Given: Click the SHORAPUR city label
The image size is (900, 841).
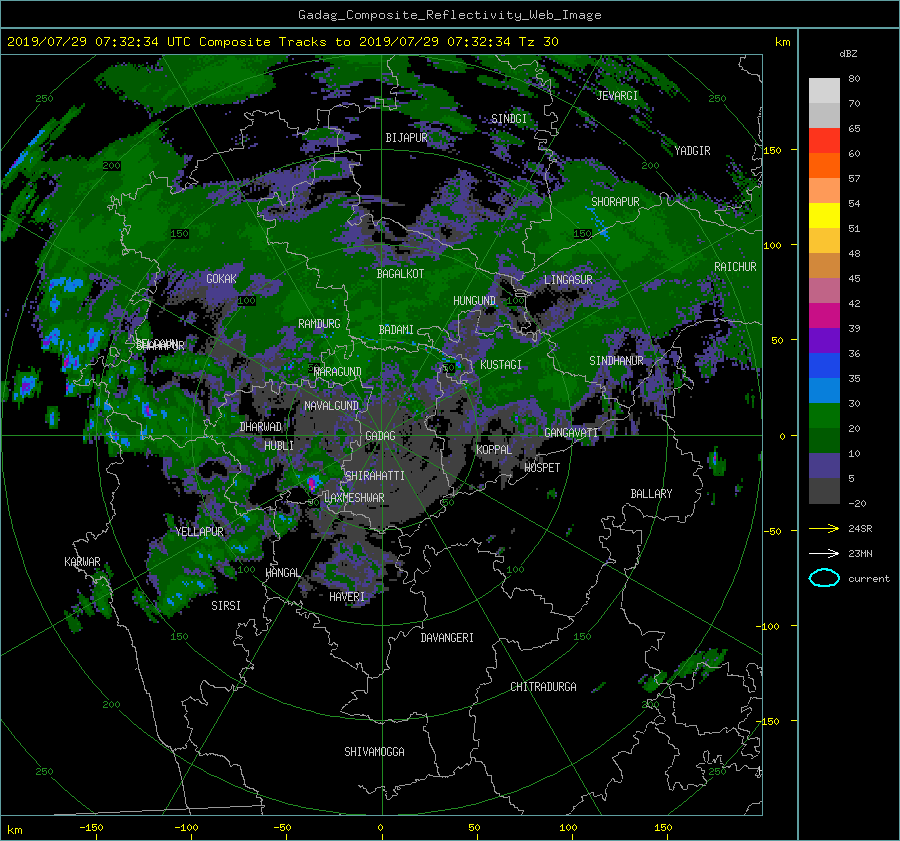Looking at the screenshot, I should 615,202.
